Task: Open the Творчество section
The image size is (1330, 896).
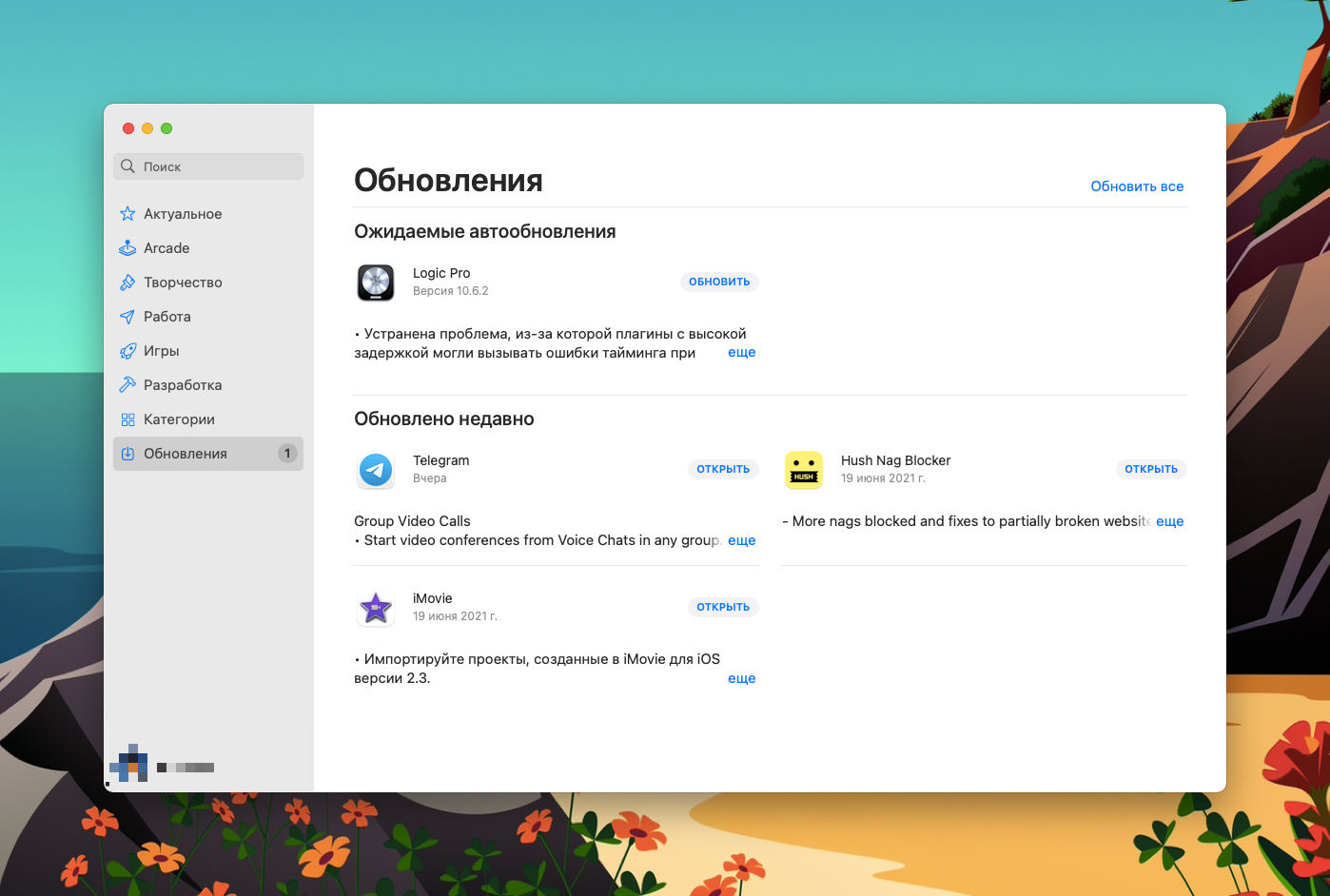Action: click(208, 282)
